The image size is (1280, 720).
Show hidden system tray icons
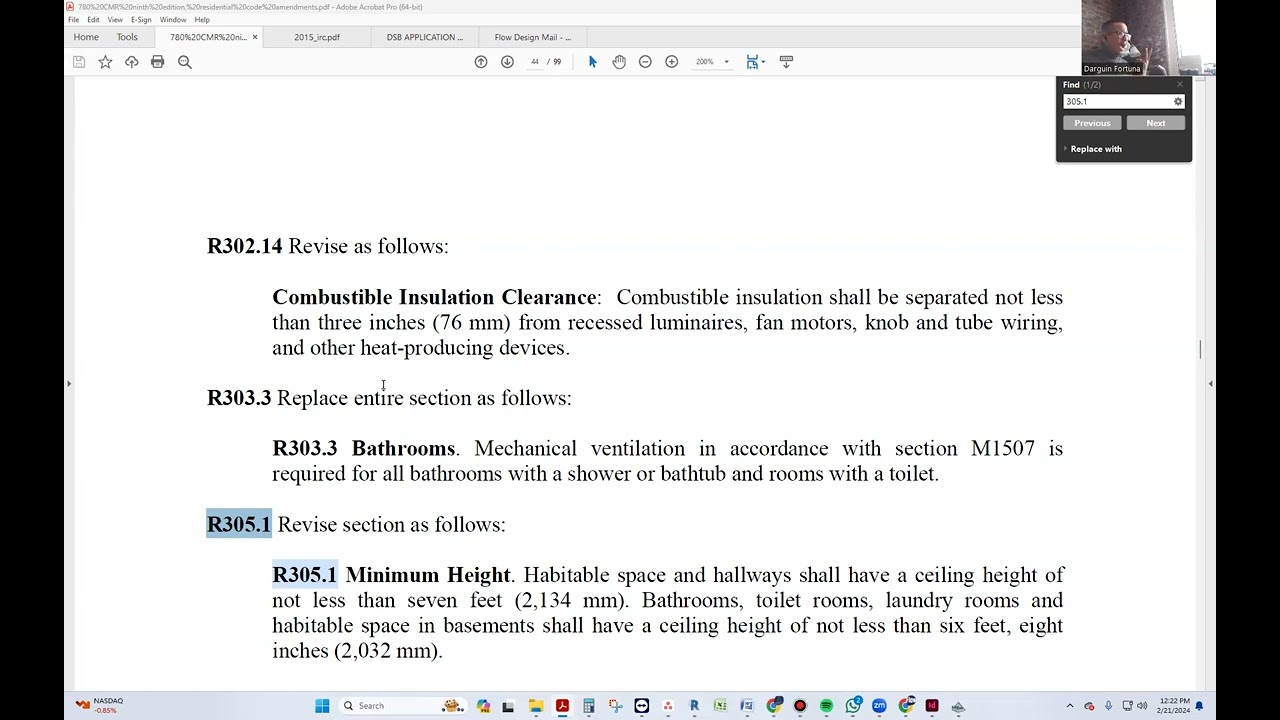[1070, 706]
